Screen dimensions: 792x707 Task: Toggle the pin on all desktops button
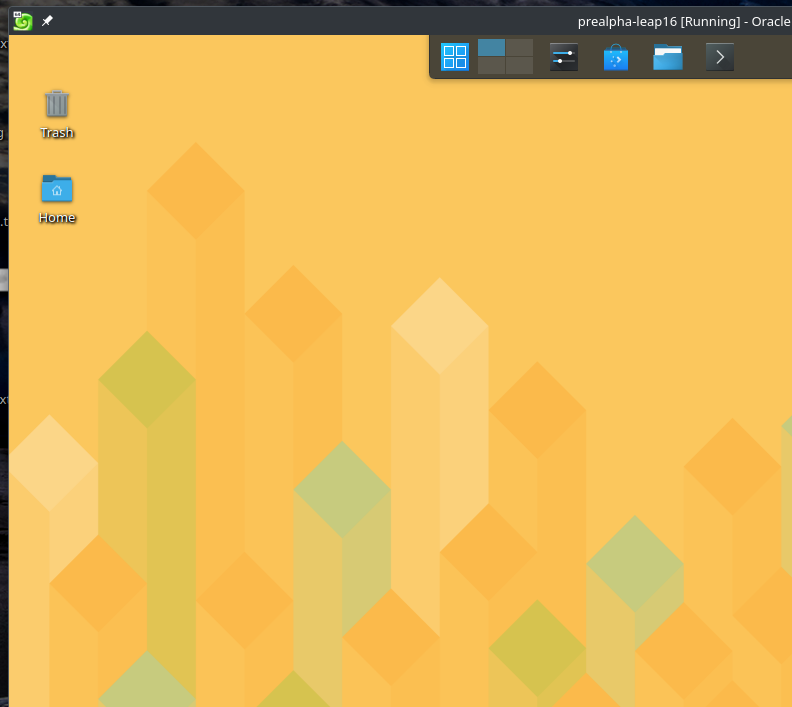[47, 21]
